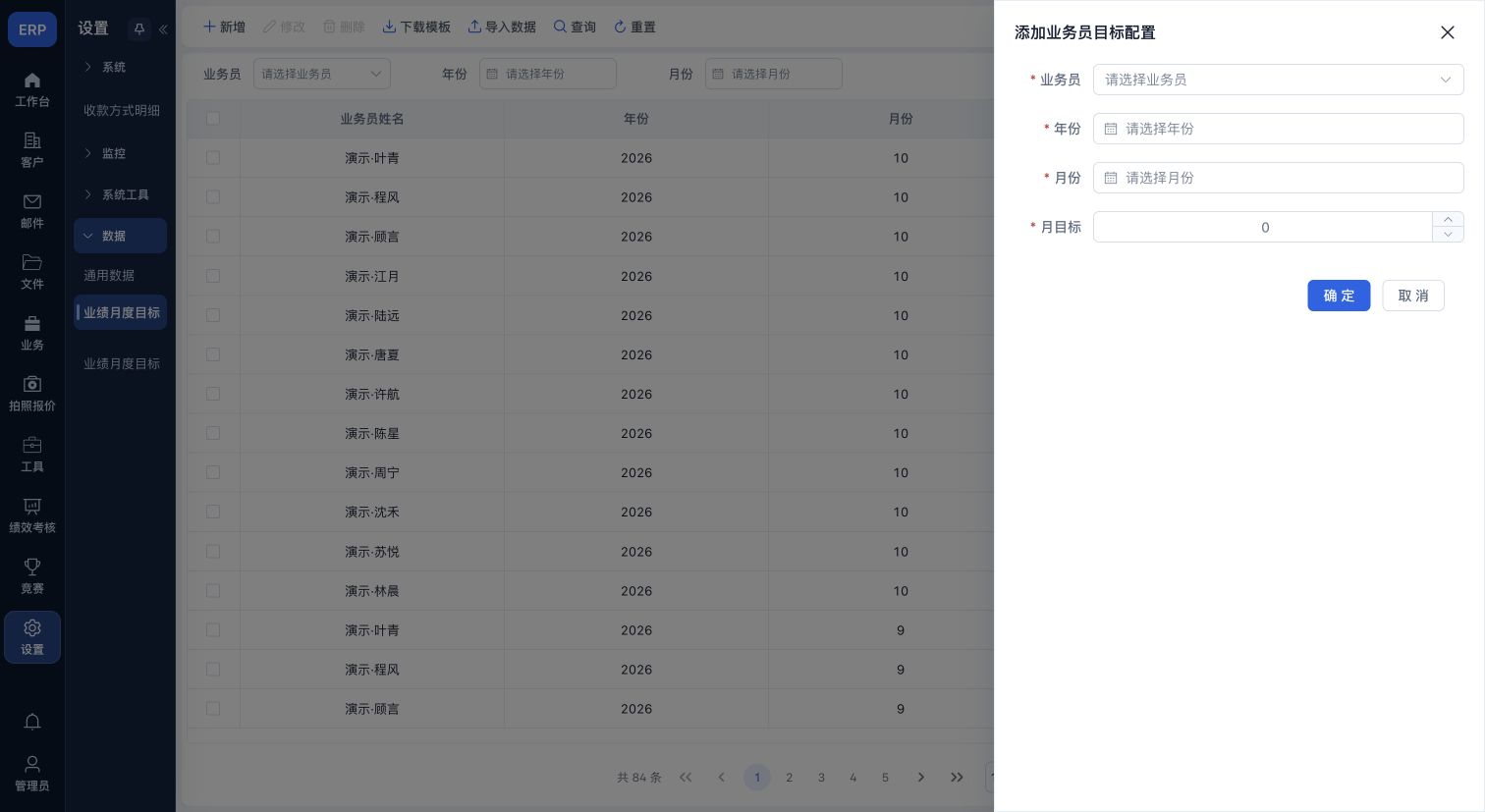Image resolution: width=1485 pixels, height=812 pixels.
Task: Open the 业务员 dropdown in the drawer
Action: point(1278,80)
